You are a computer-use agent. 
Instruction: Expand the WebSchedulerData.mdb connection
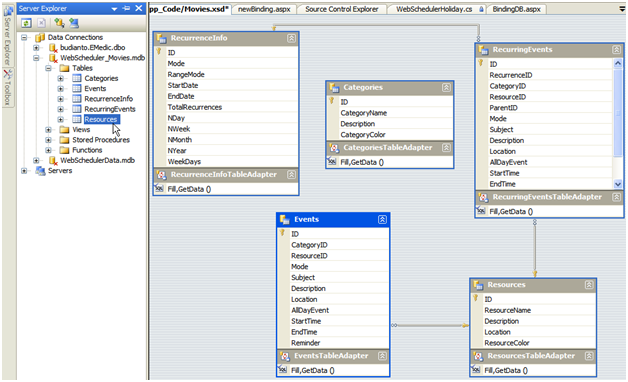pos(36,160)
